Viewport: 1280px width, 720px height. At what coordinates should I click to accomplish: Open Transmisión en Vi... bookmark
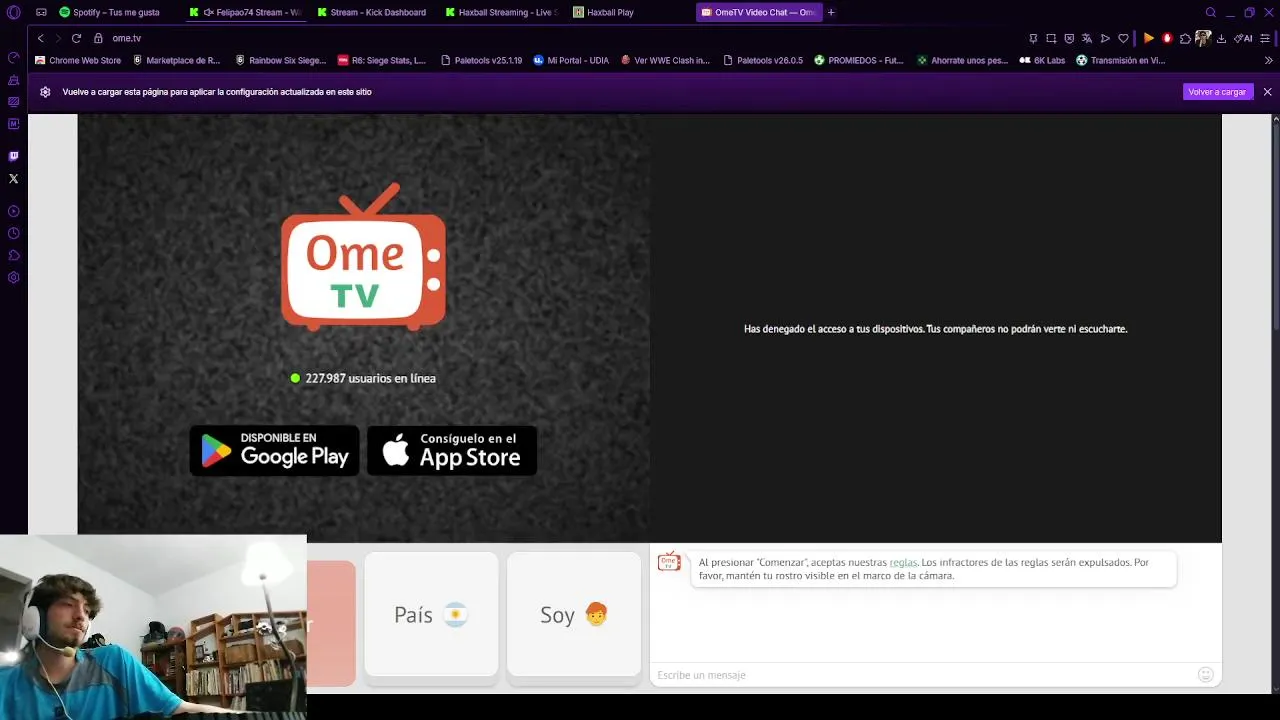point(1120,60)
